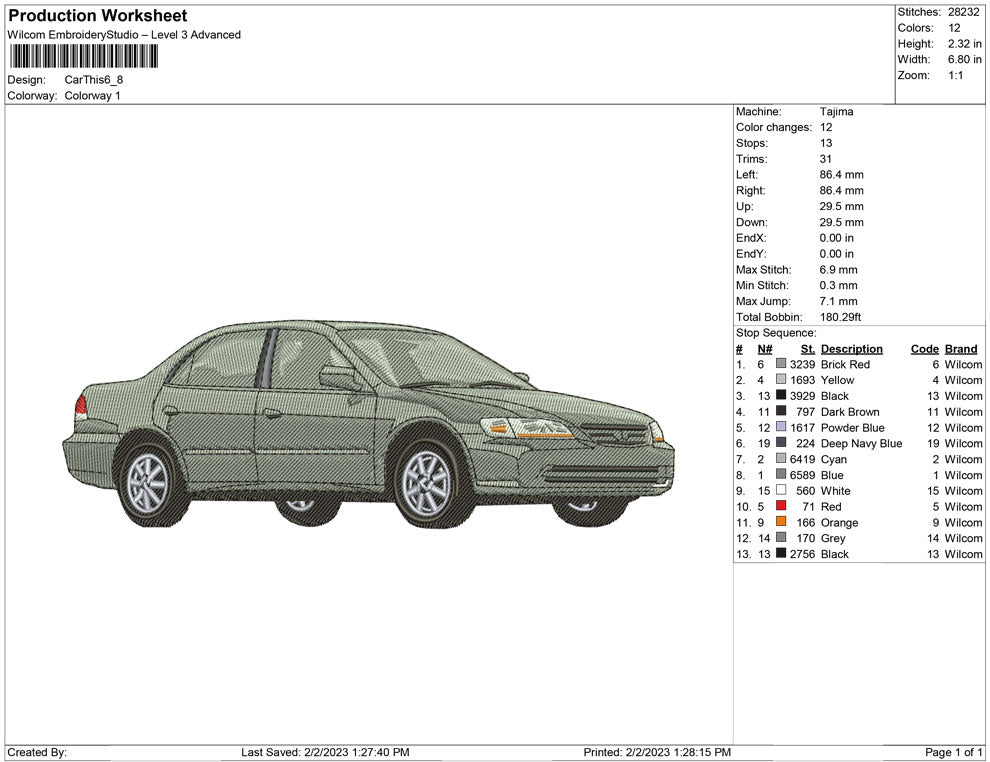This screenshot has height=762, width=990.
Task: Click the Deep Navy Blue color swatch
Action: (781, 443)
